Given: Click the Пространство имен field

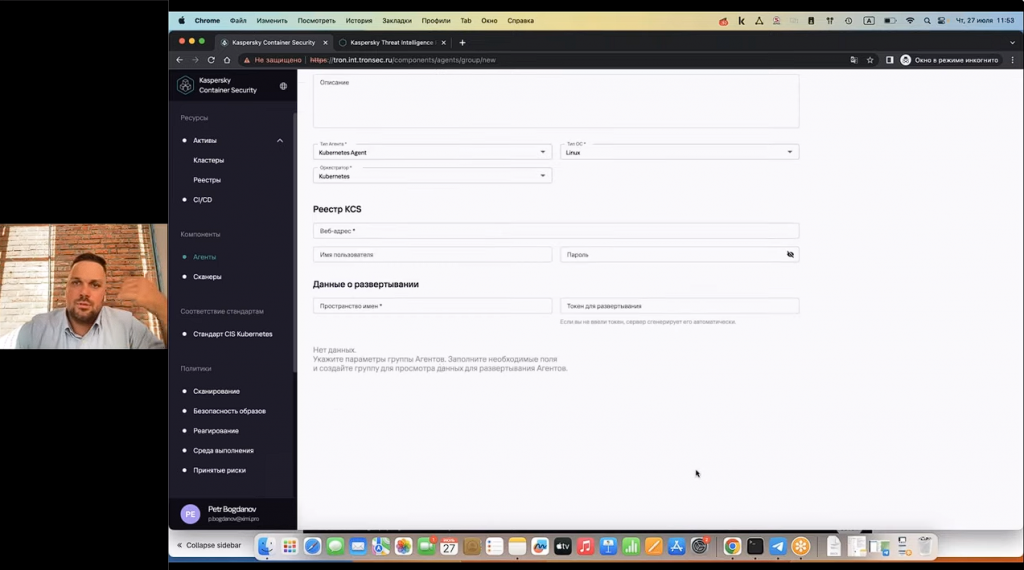Looking at the screenshot, I should click(x=432, y=306).
